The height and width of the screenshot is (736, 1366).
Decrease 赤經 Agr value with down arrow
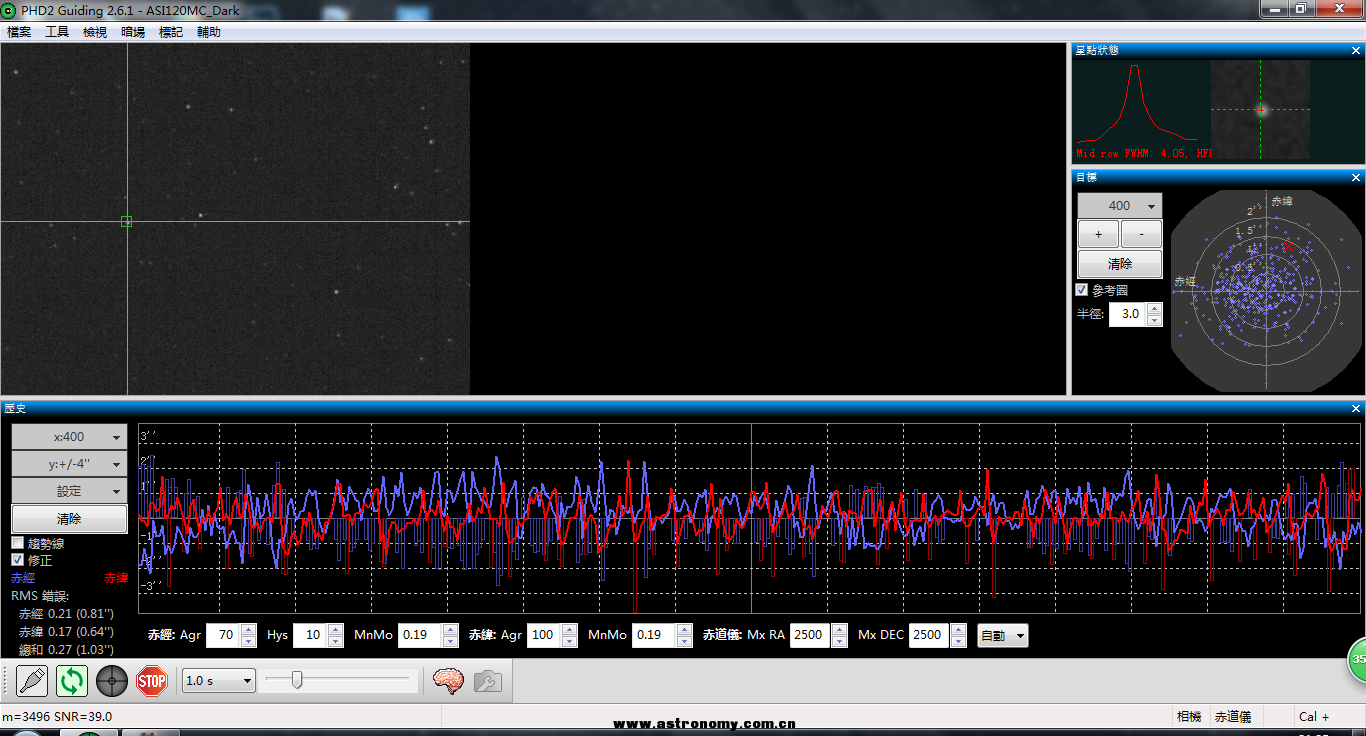point(249,641)
